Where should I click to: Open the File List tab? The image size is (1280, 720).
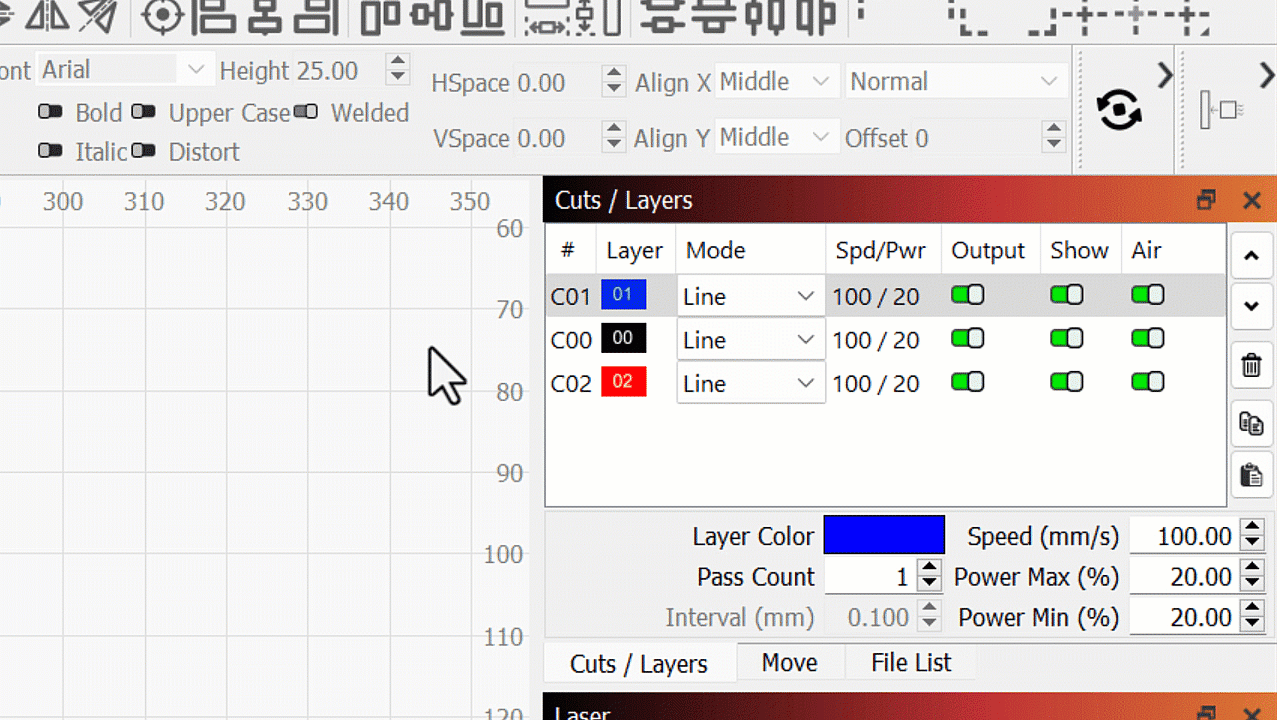tap(910, 663)
